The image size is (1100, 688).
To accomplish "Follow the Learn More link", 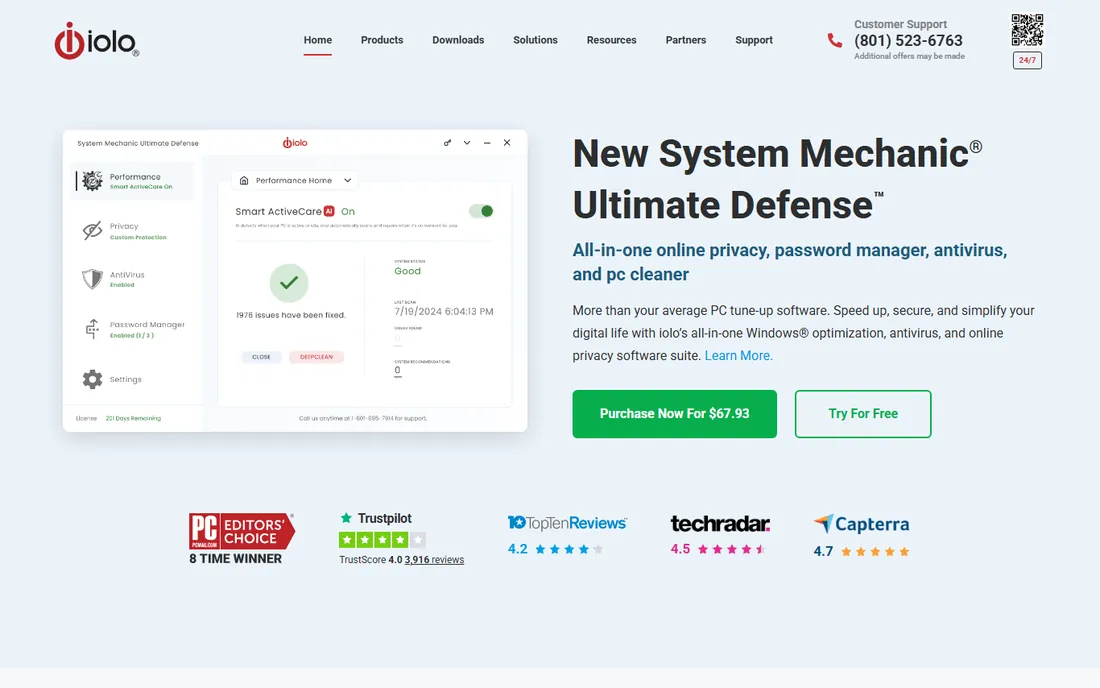I will (738, 356).
